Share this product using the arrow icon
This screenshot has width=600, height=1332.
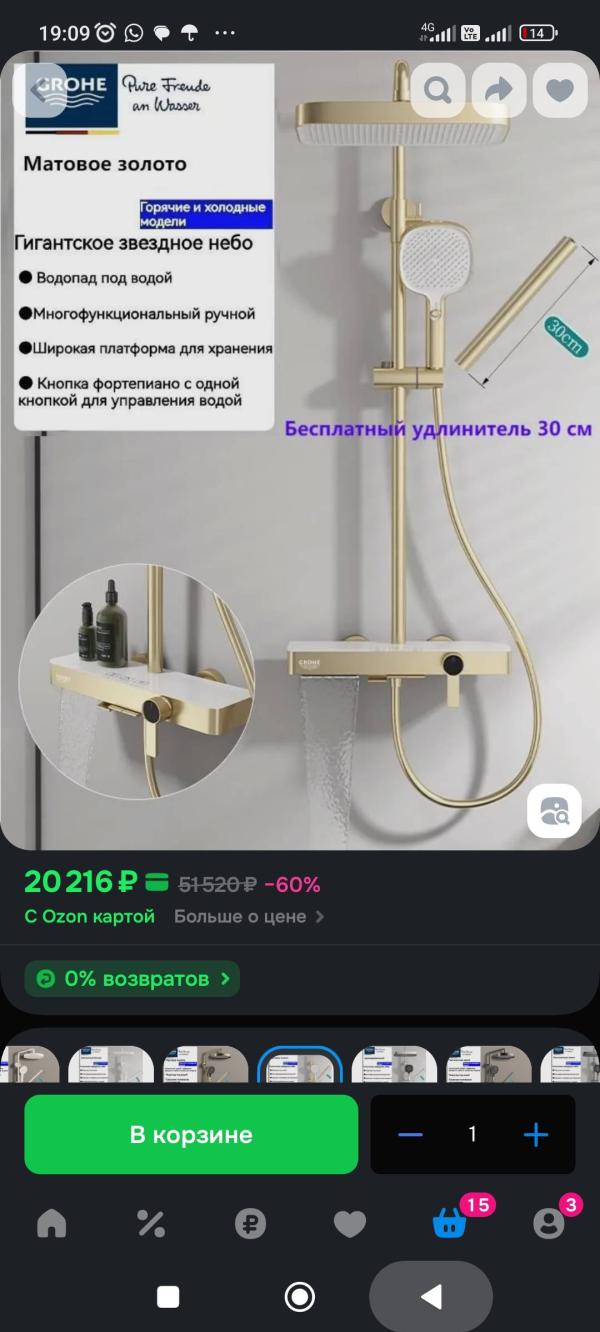[499, 89]
